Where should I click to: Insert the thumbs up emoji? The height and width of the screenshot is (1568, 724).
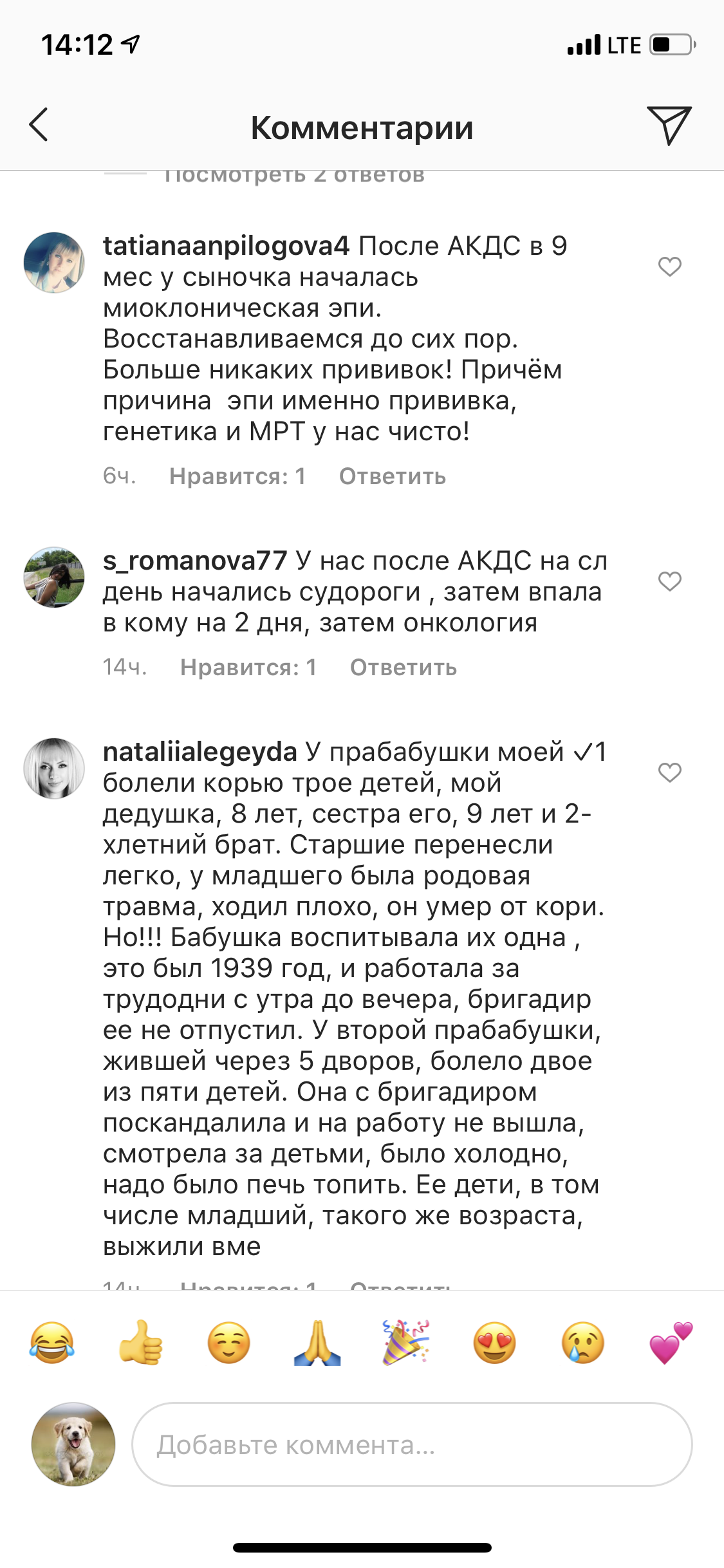[141, 1343]
